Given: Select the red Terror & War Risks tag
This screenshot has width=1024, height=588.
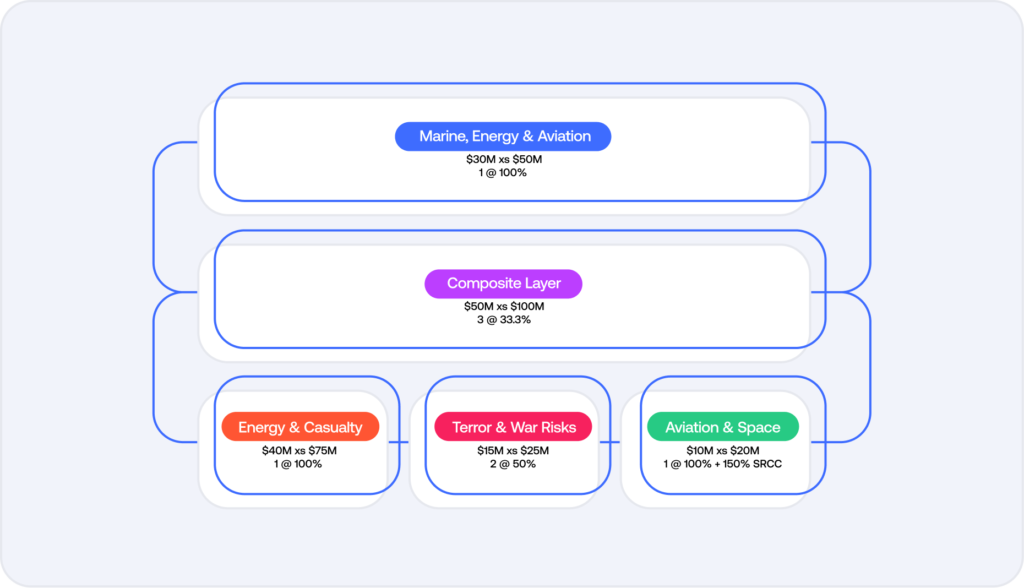Looking at the screenshot, I should pos(513,427).
